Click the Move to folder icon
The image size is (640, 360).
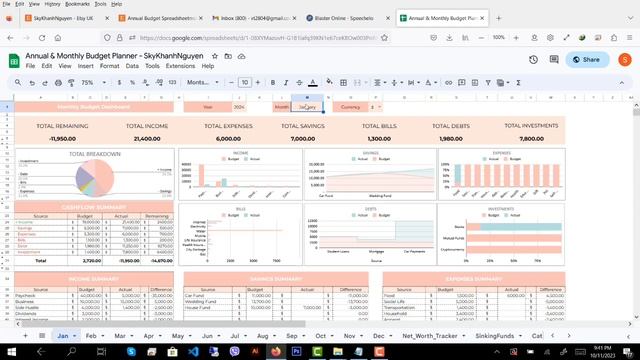pos(228,56)
